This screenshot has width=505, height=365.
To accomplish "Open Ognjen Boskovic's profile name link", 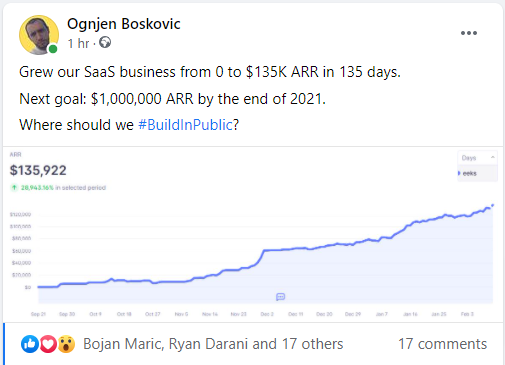I will (x=124, y=24).
